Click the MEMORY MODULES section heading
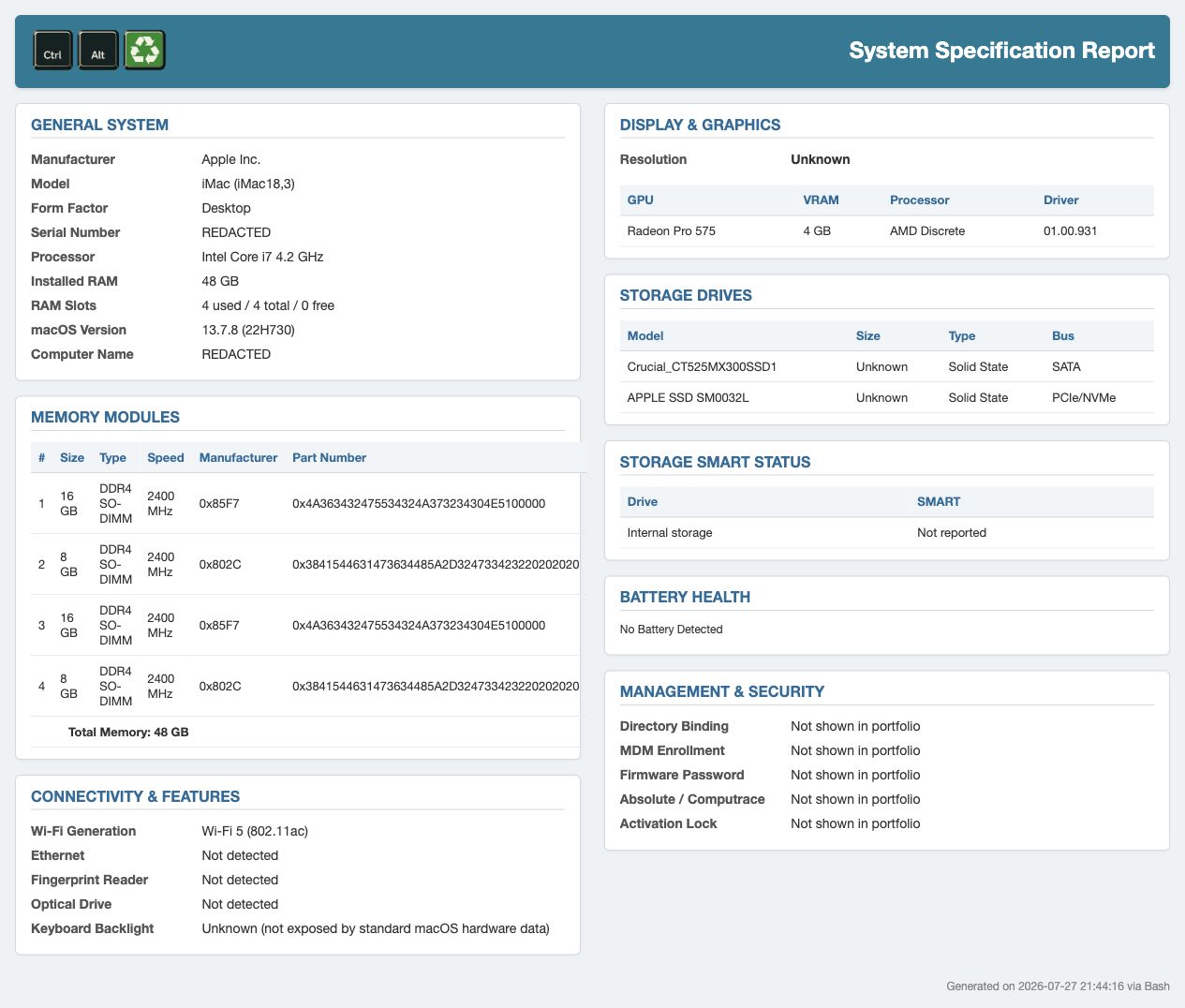 coord(105,417)
